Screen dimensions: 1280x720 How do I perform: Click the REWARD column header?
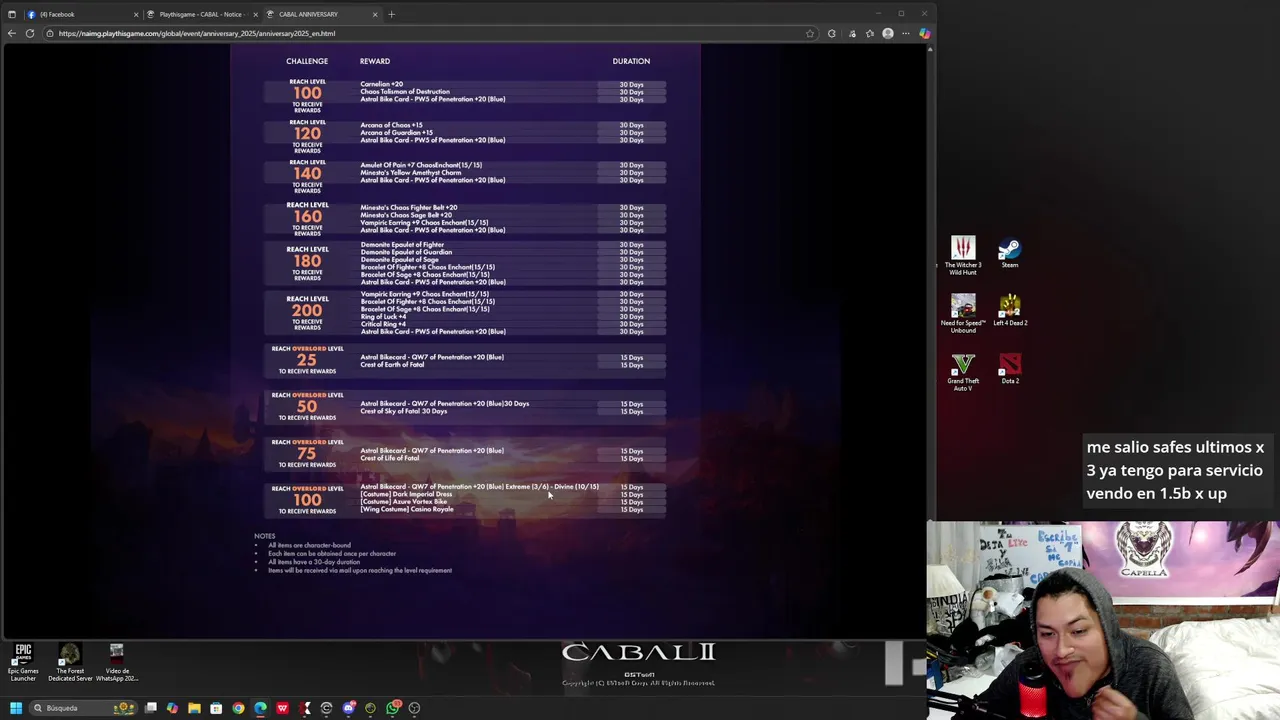coord(375,61)
